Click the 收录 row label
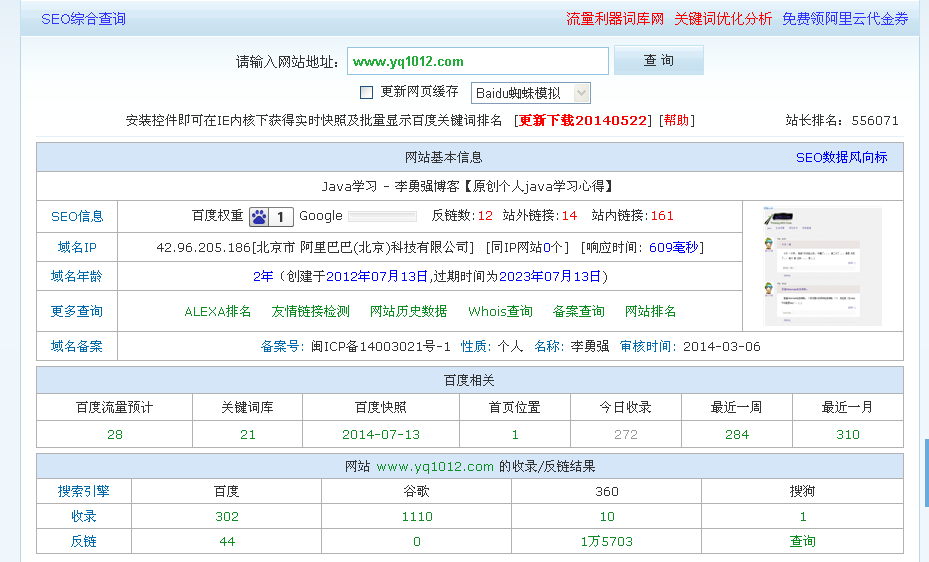This screenshot has width=929, height=562. 84,516
